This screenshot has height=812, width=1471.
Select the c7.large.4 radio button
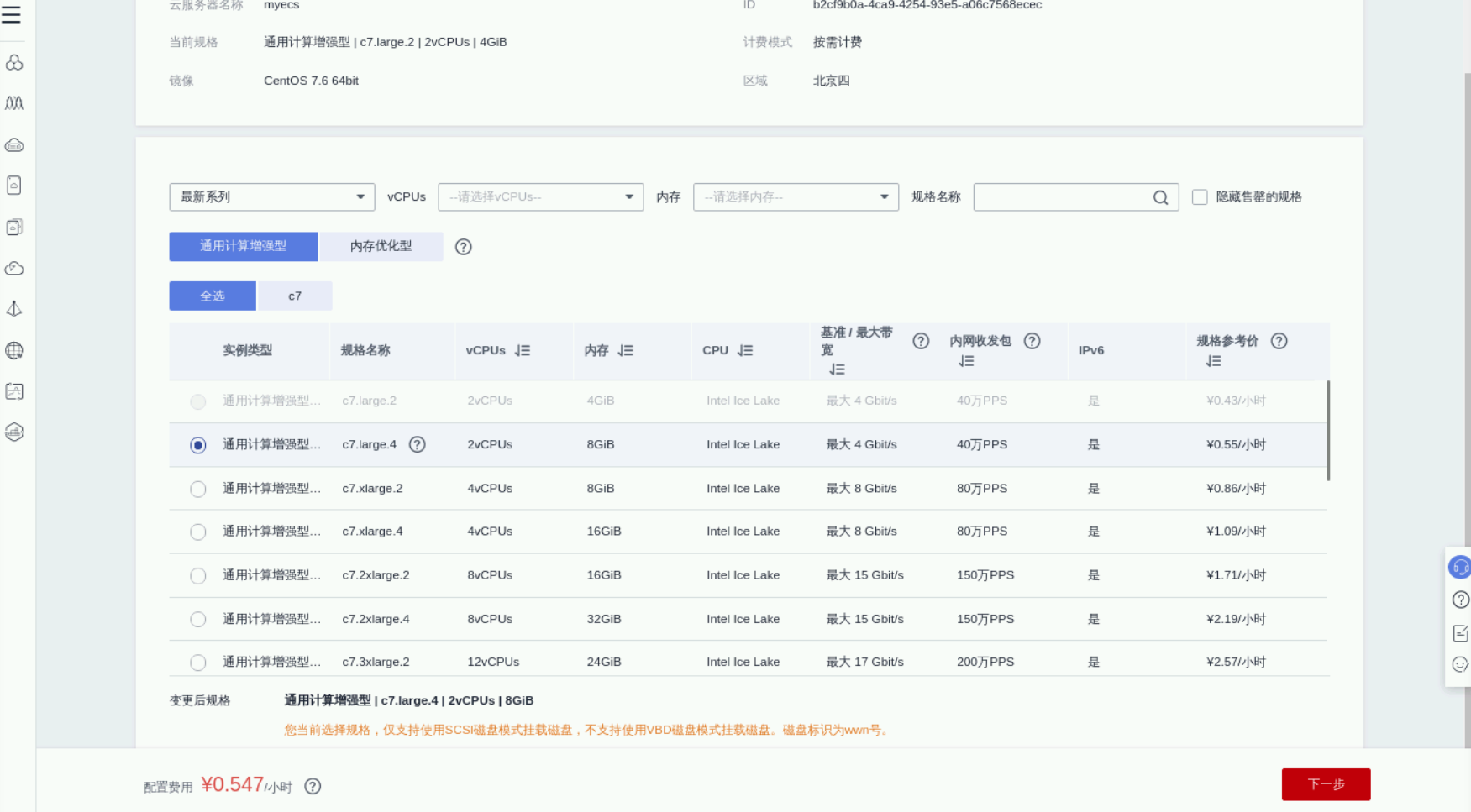pos(197,445)
